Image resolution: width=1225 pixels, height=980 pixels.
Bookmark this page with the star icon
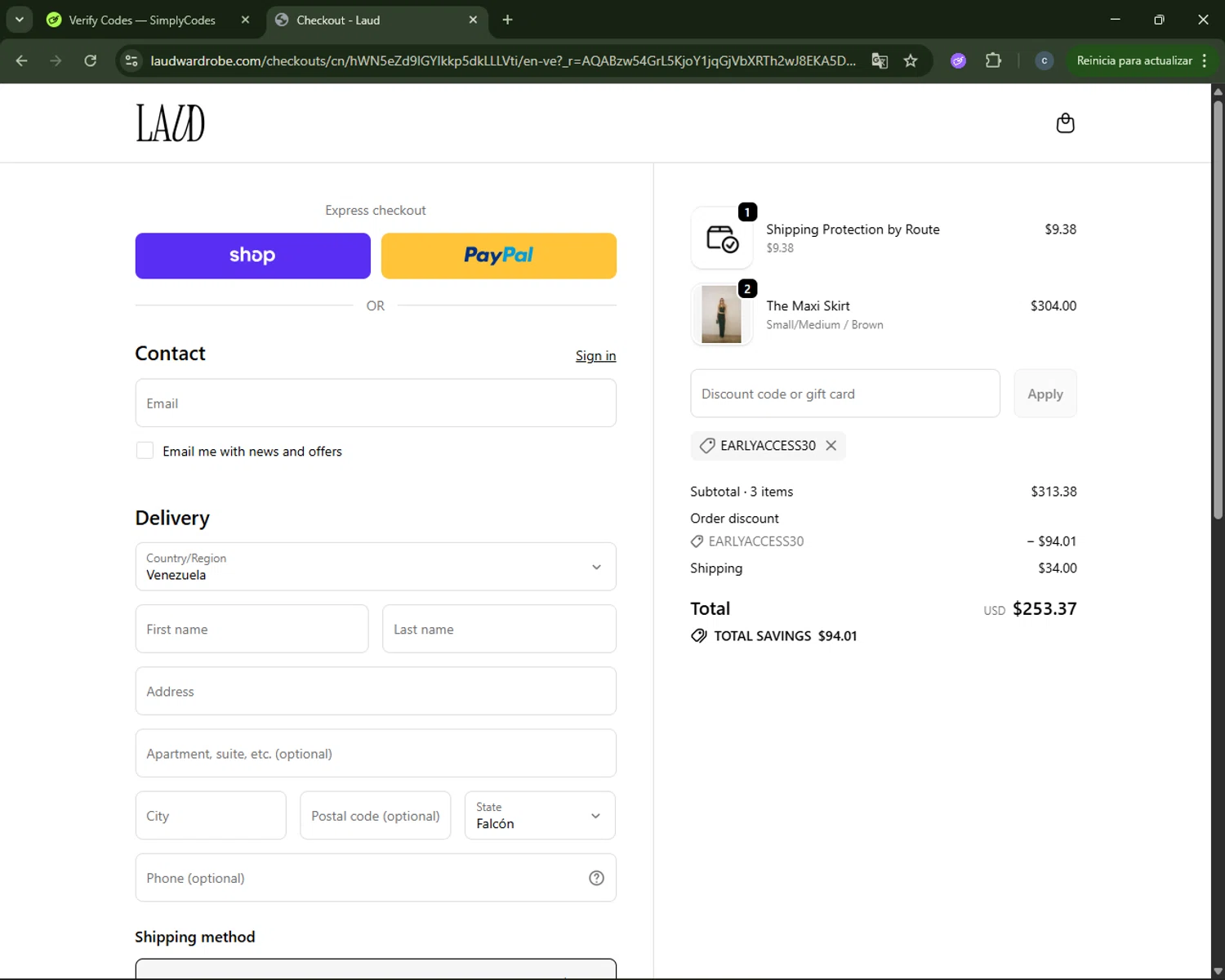(x=911, y=60)
